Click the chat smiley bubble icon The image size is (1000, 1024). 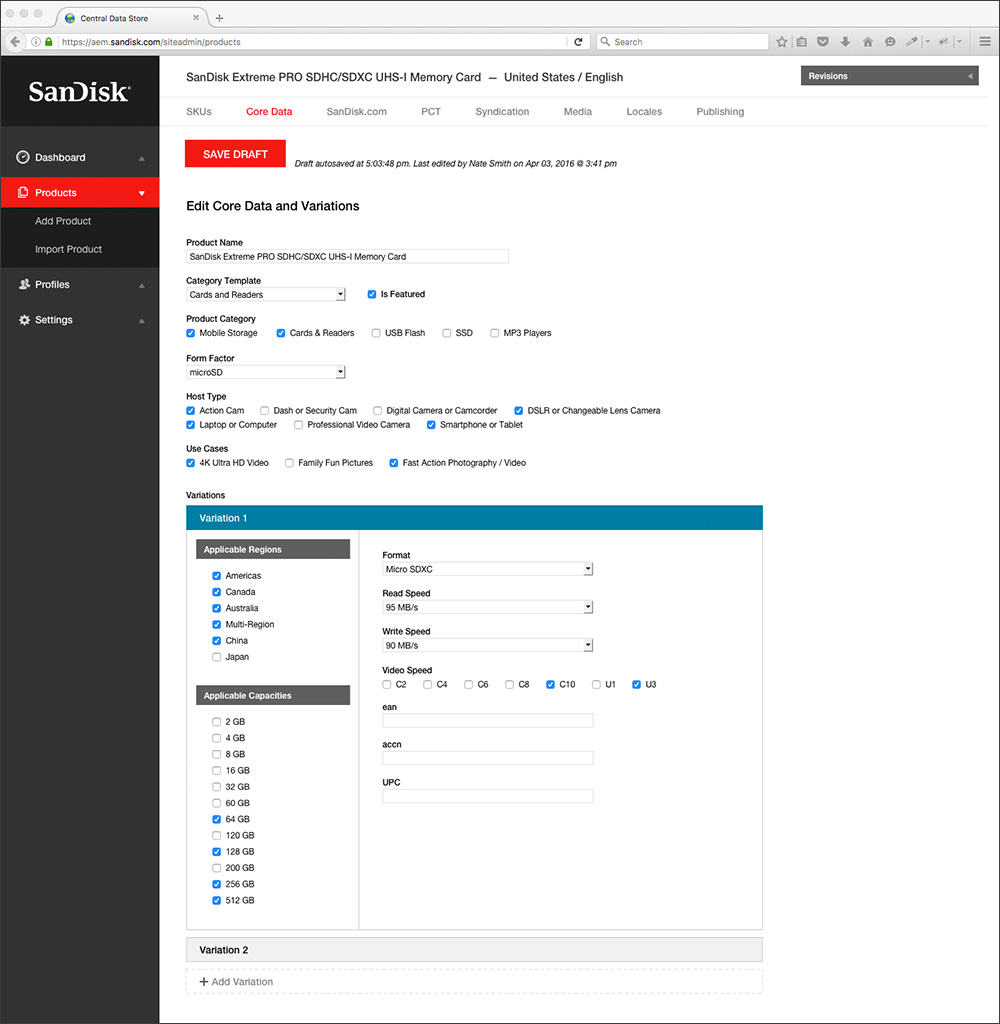(x=890, y=42)
